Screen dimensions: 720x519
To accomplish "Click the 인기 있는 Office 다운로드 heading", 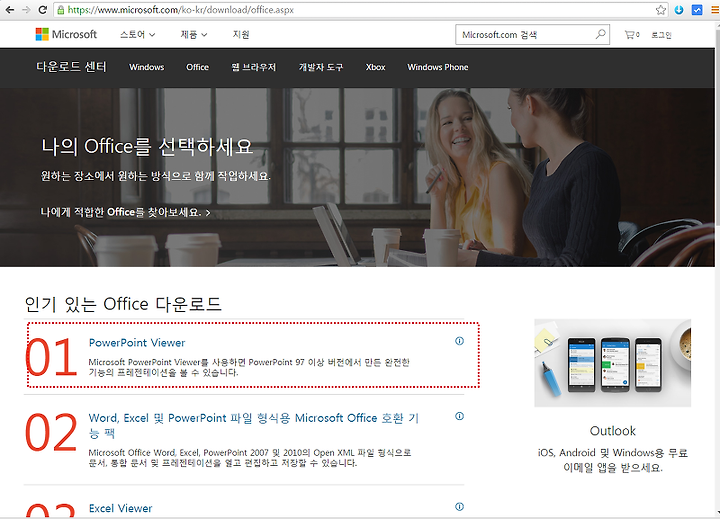I will (123, 304).
